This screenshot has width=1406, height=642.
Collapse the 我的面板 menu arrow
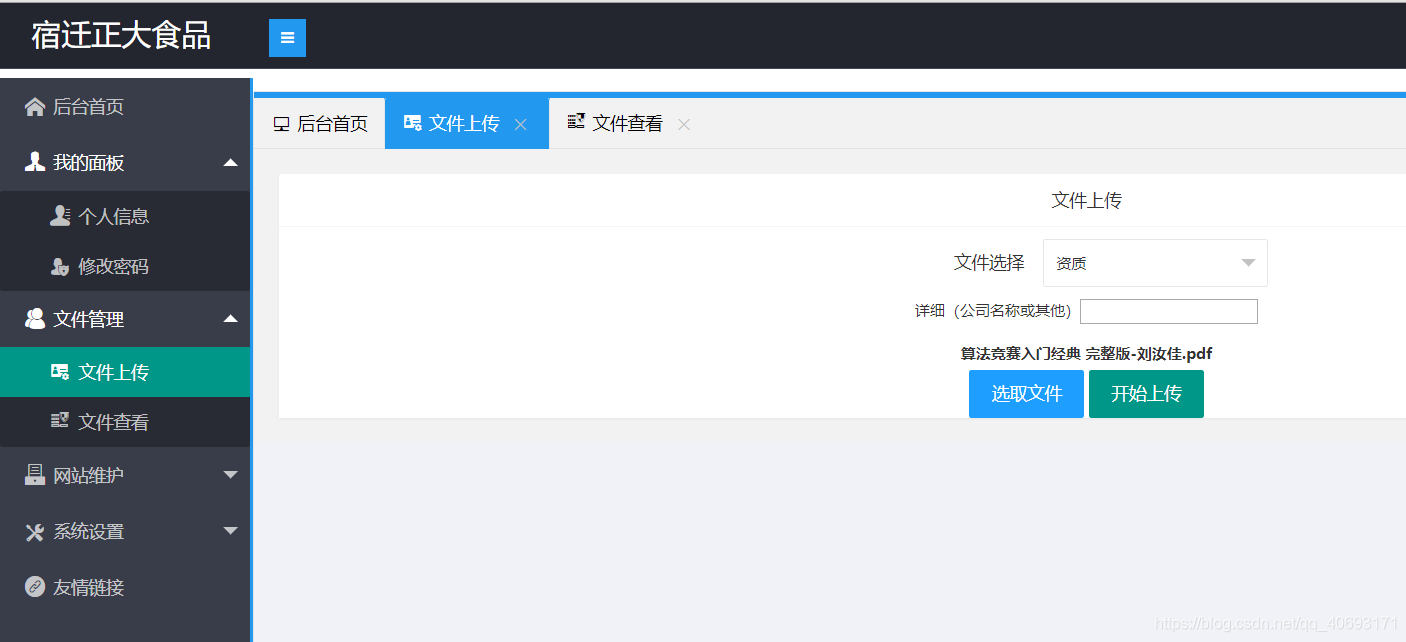[x=231, y=162]
